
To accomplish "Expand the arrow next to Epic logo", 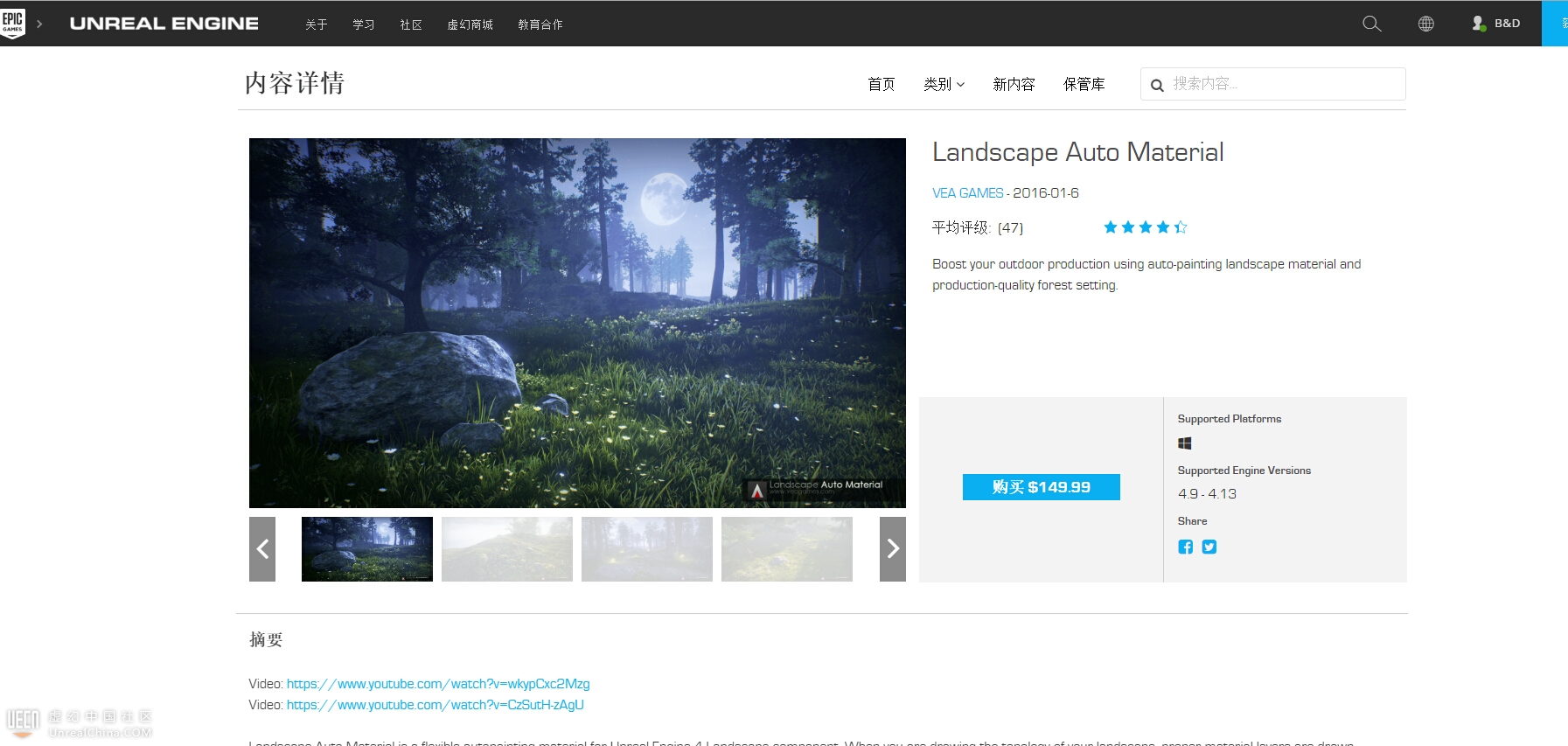I will click(x=39, y=24).
